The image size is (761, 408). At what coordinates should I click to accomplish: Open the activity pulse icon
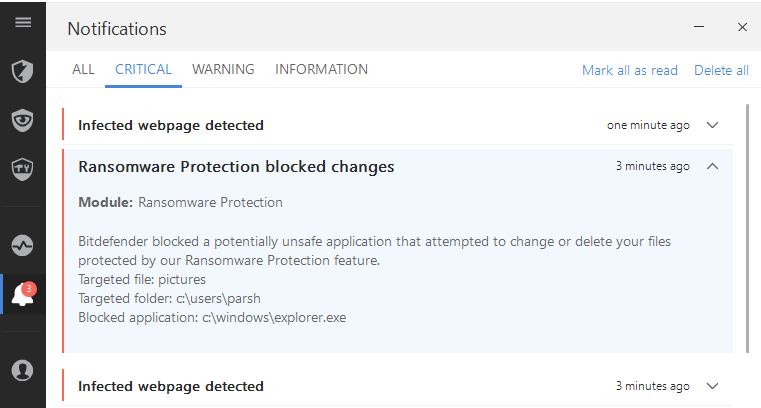22,245
